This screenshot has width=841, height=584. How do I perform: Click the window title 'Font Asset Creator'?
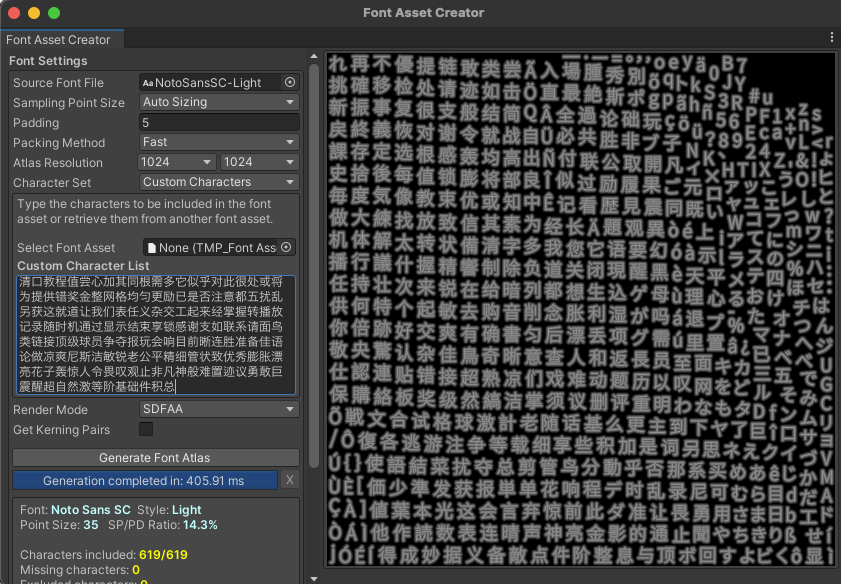point(423,12)
